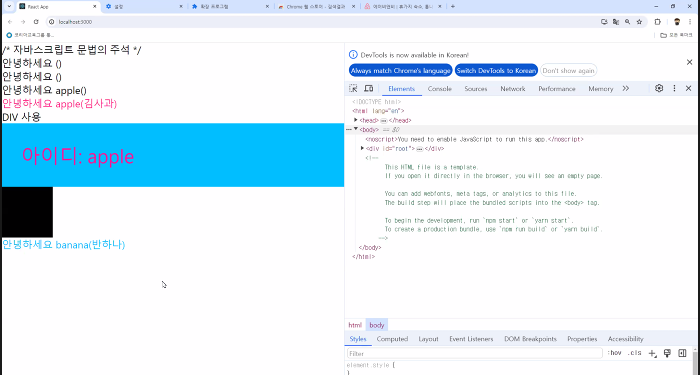
Task: Open the zoom magnifier in address bar
Action: pyautogui.click(x=628, y=21)
